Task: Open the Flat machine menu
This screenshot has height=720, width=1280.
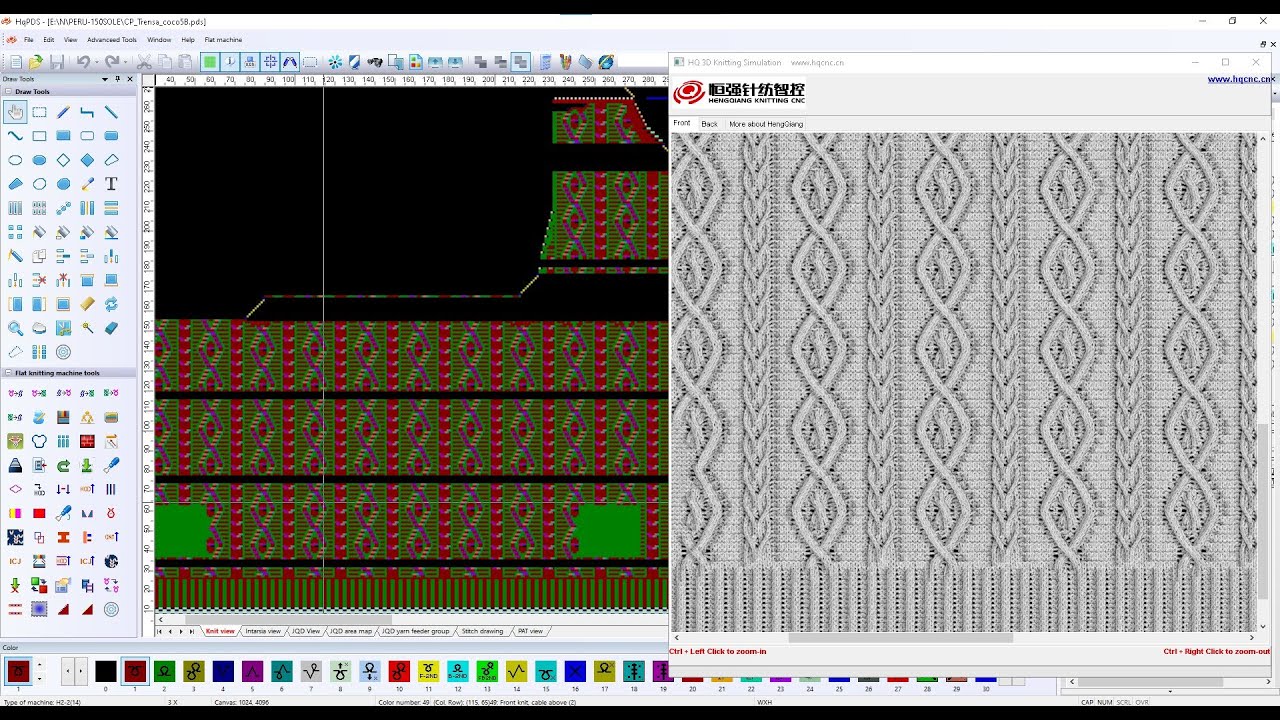Action: click(x=223, y=40)
